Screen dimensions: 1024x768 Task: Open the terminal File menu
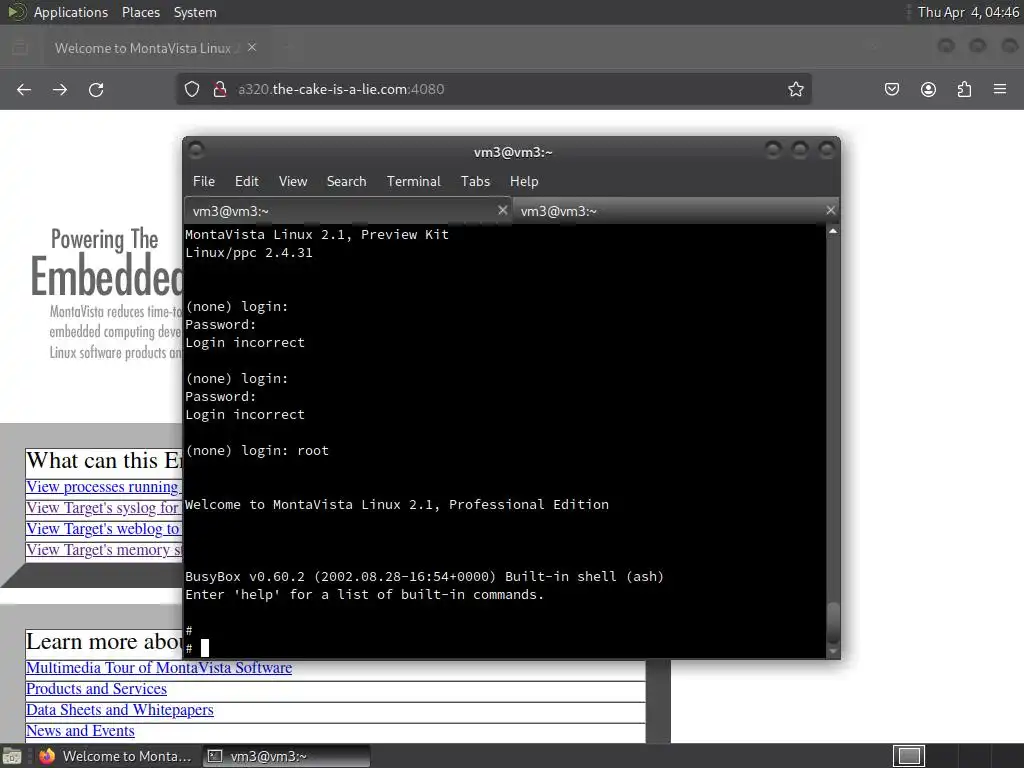204,182
